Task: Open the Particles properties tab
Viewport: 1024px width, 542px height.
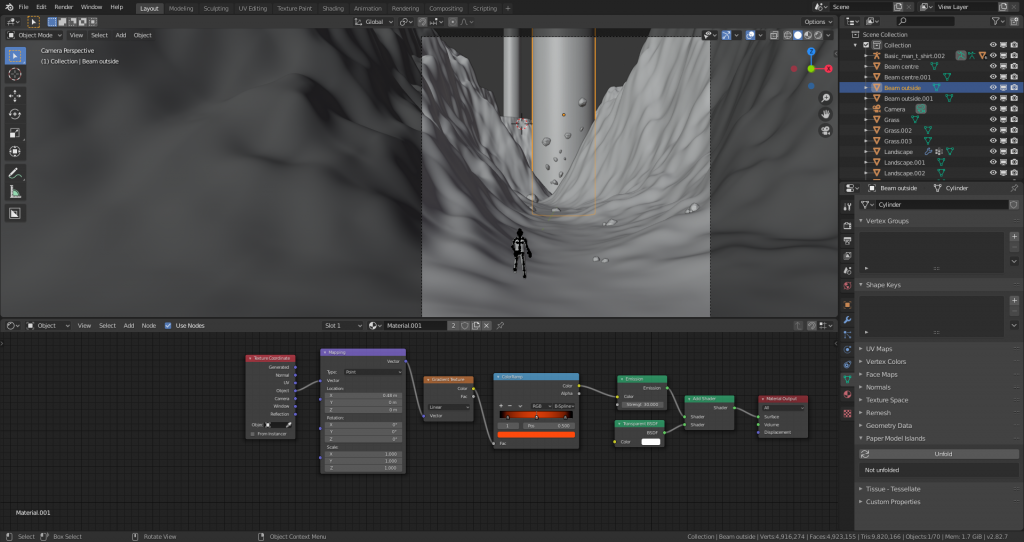Action: (847, 335)
